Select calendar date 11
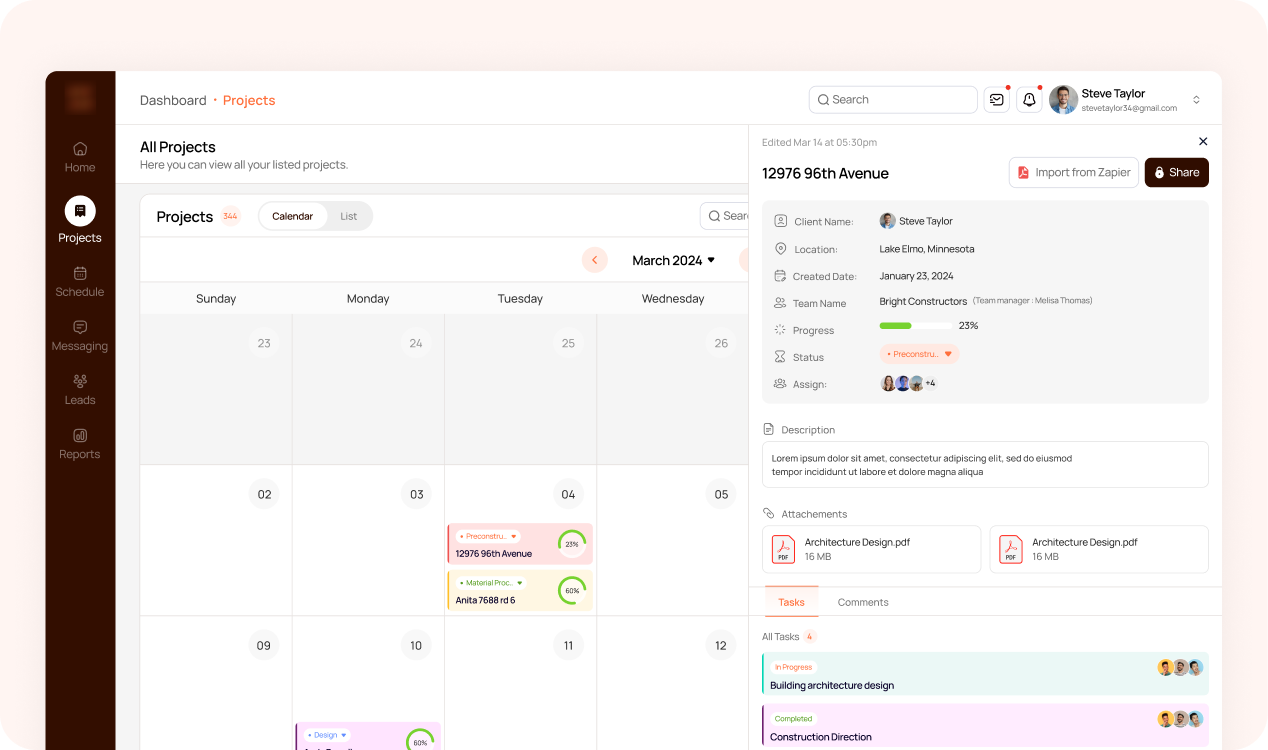 coord(568,645)
